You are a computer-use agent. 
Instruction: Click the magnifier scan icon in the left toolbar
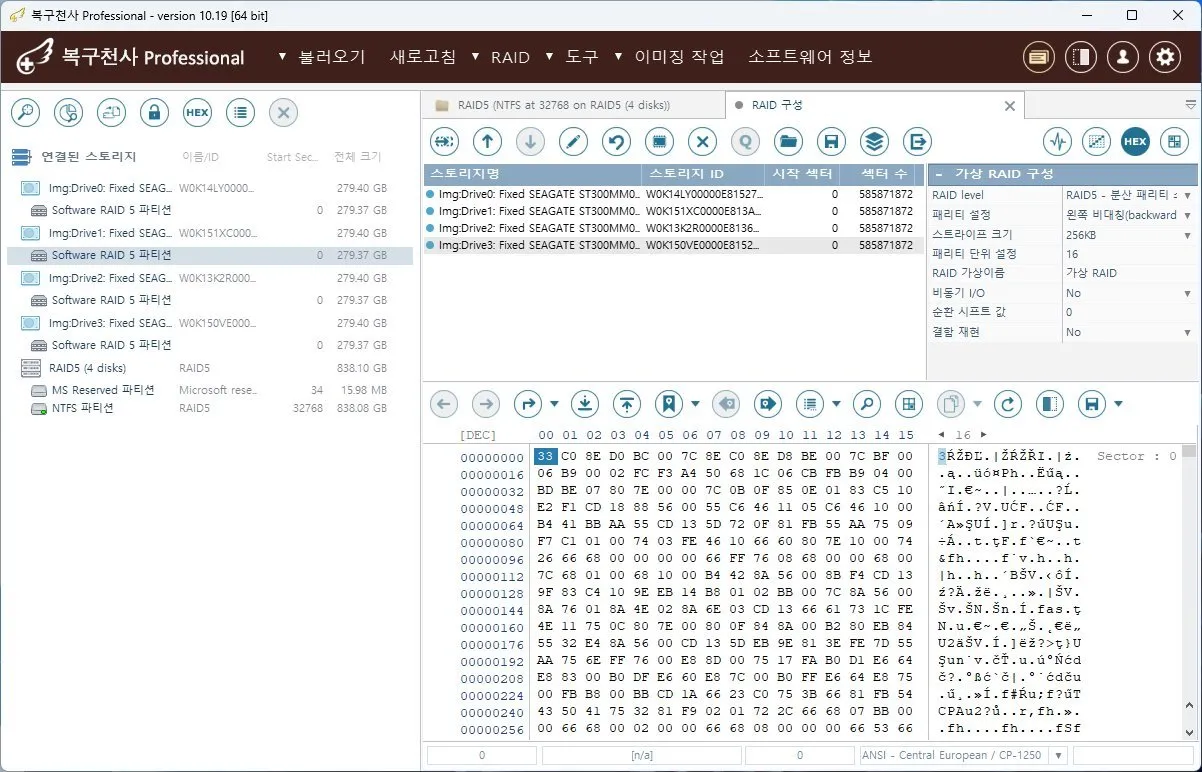(x=25, y=113)
